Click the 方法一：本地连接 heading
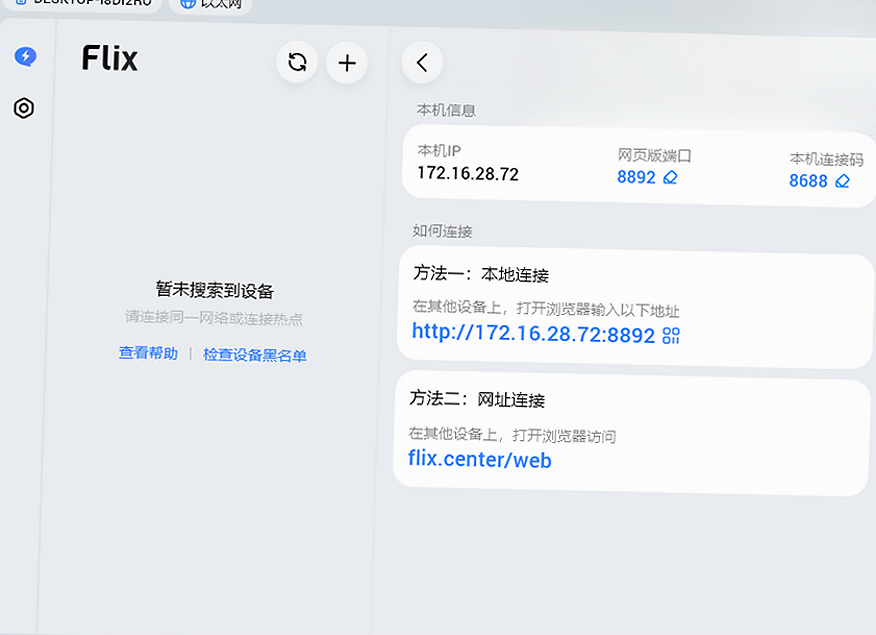 tap(481, 274)
